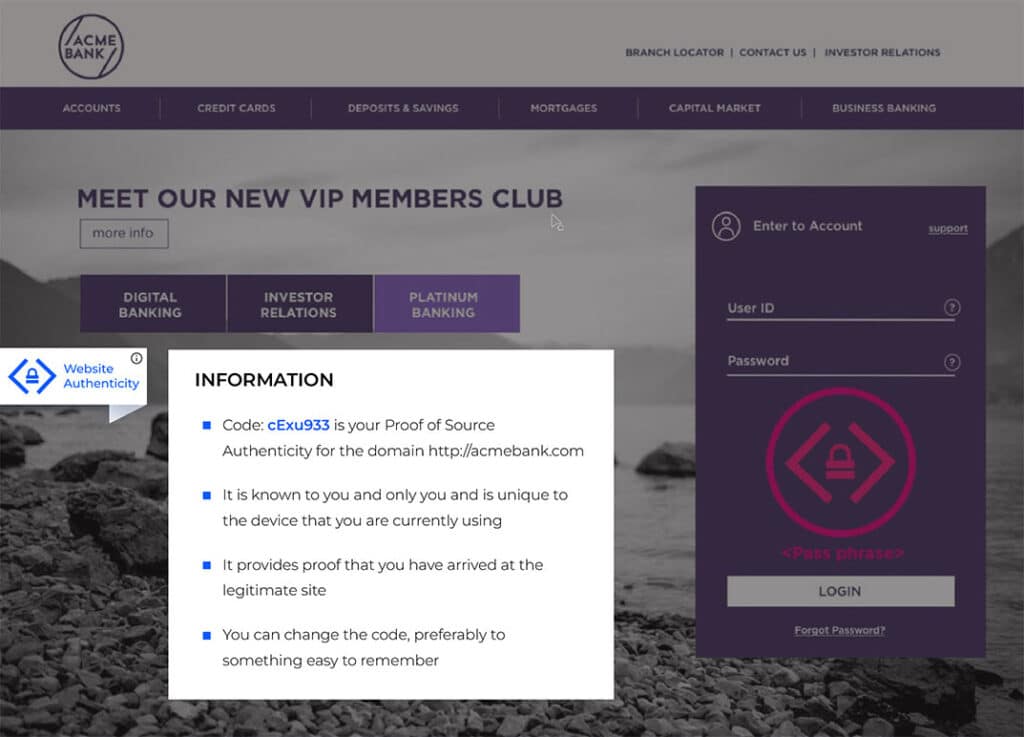This screenshot has height=737, width=1024.
Task: Open the Forgot Password link
Action: (x=839, y=629)
